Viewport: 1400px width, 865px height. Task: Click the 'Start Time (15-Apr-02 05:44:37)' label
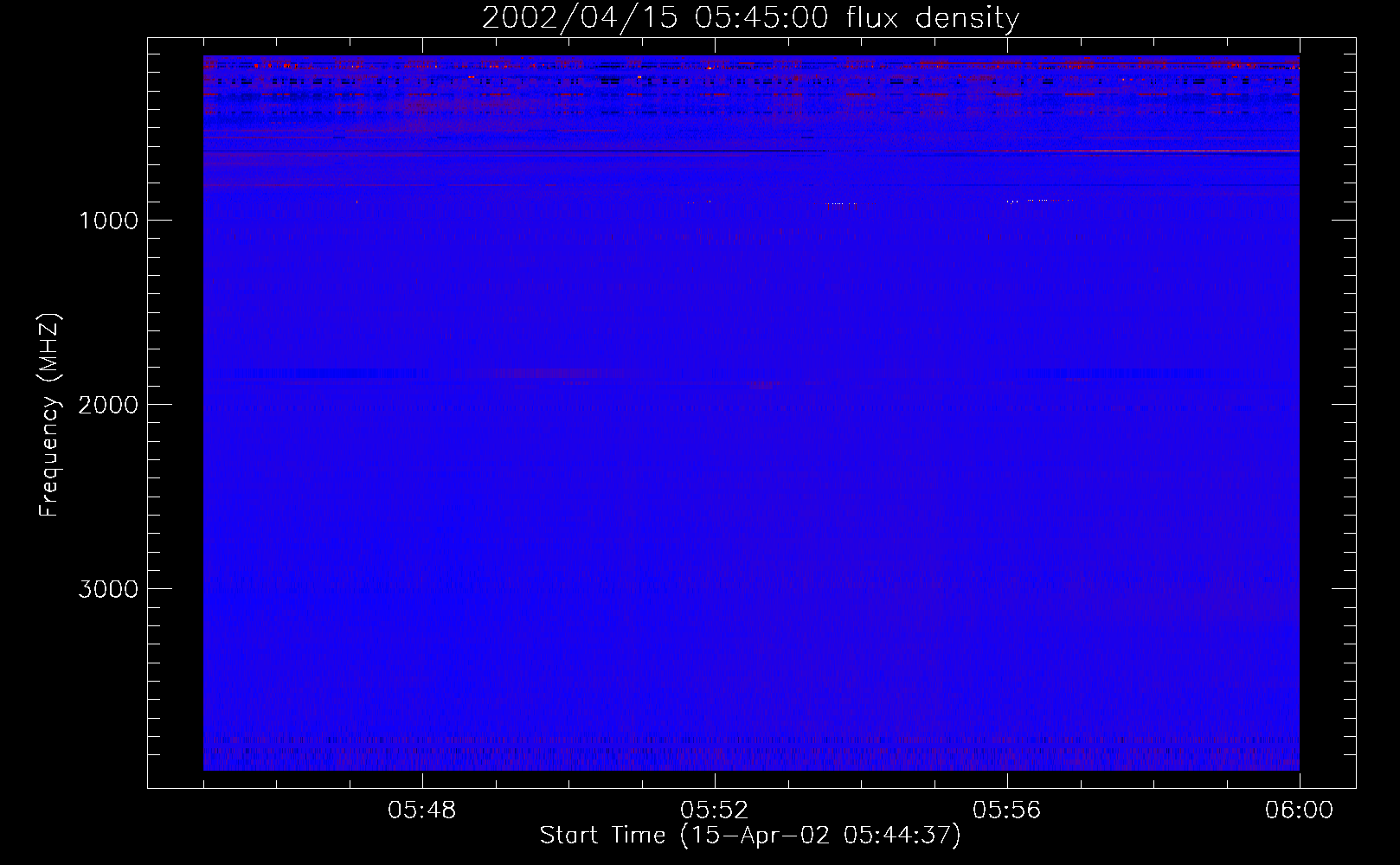click(x=750, y=836)
